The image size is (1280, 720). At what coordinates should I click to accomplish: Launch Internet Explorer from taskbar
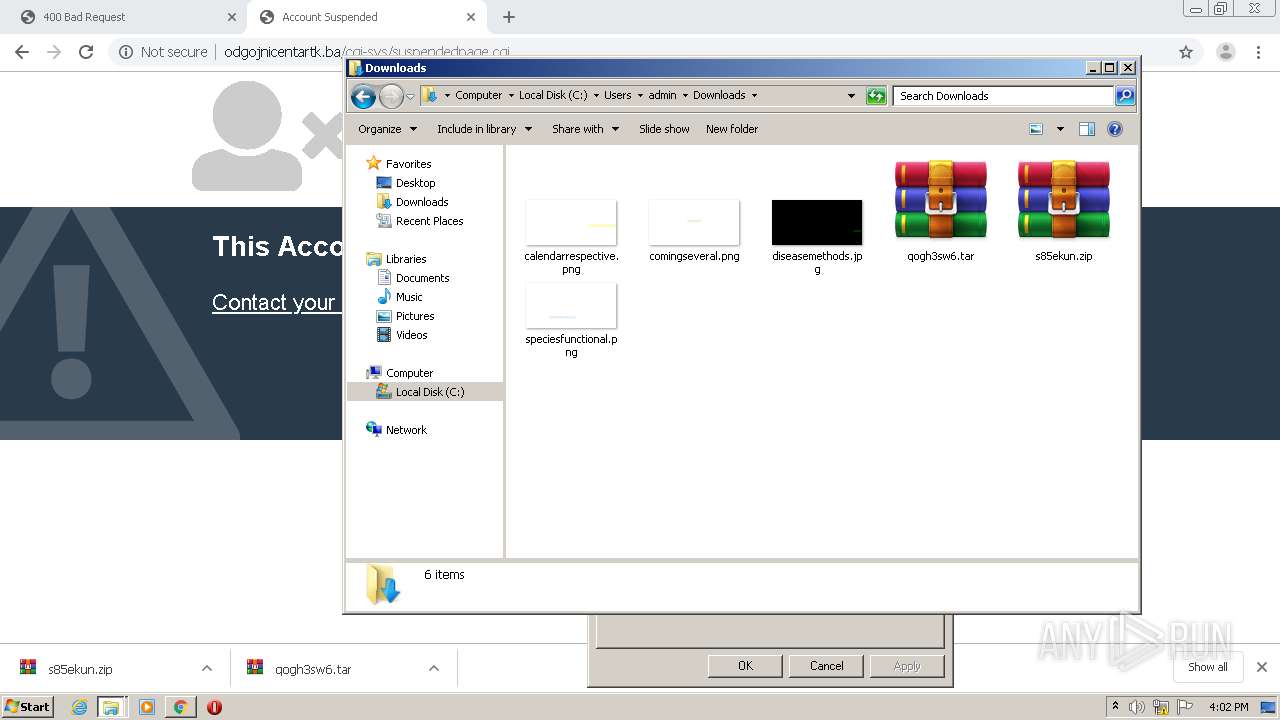pyautogui.click(x=79, y=707)
